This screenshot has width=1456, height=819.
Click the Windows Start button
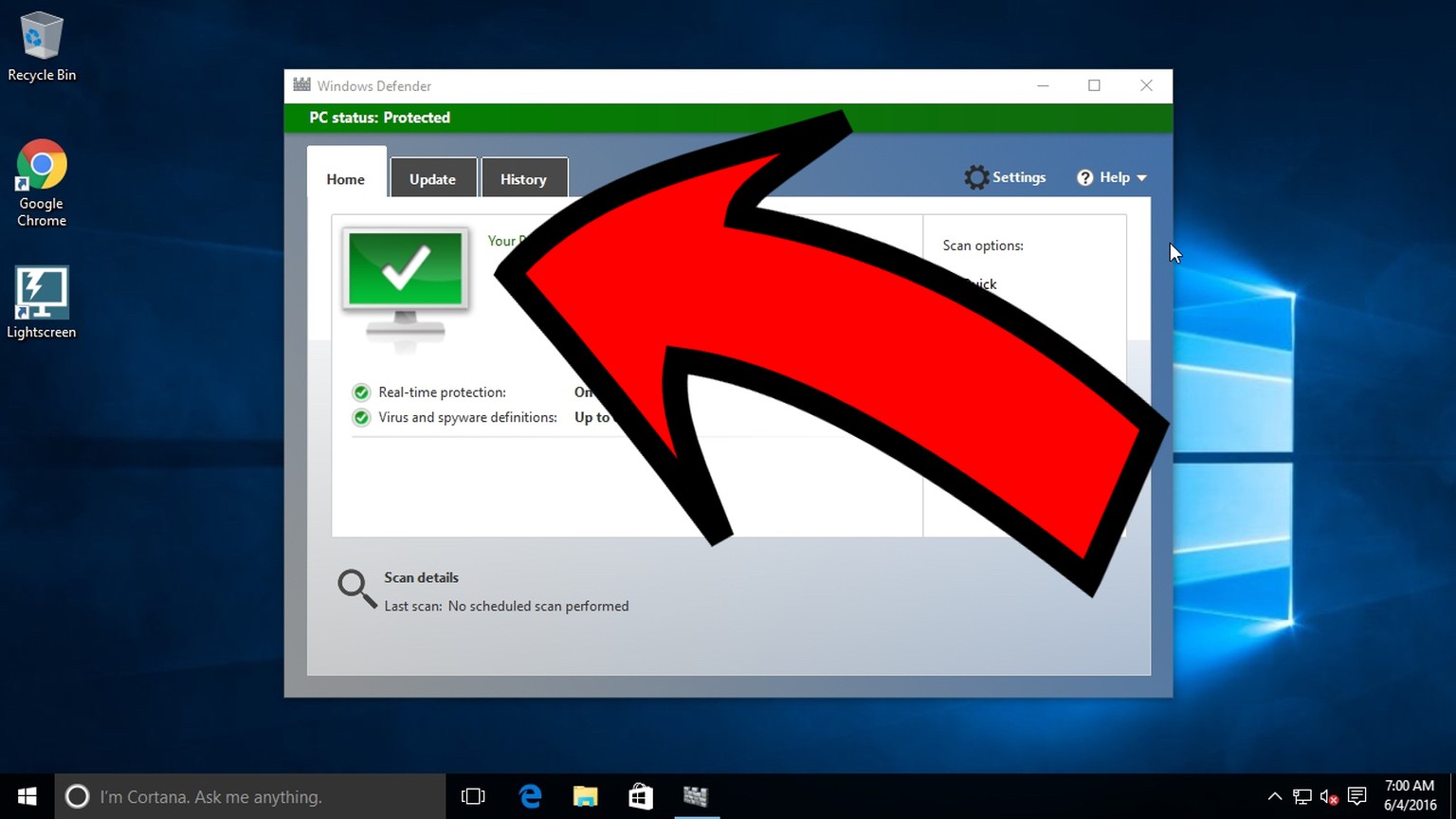pos(27,796)
